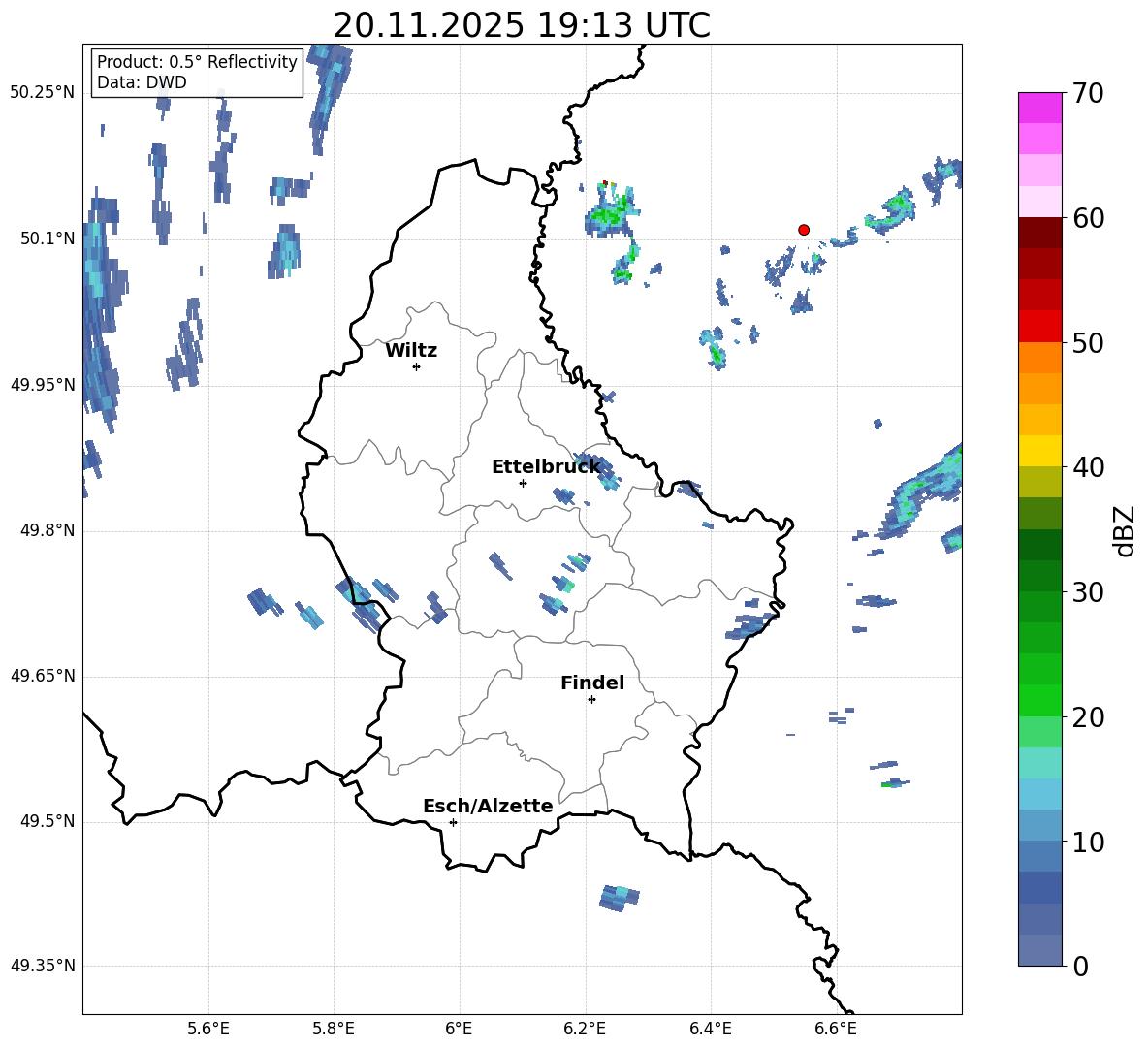Select the Ettelbruck city label
Screen dimensions: 1148x1048
(545, 467)
